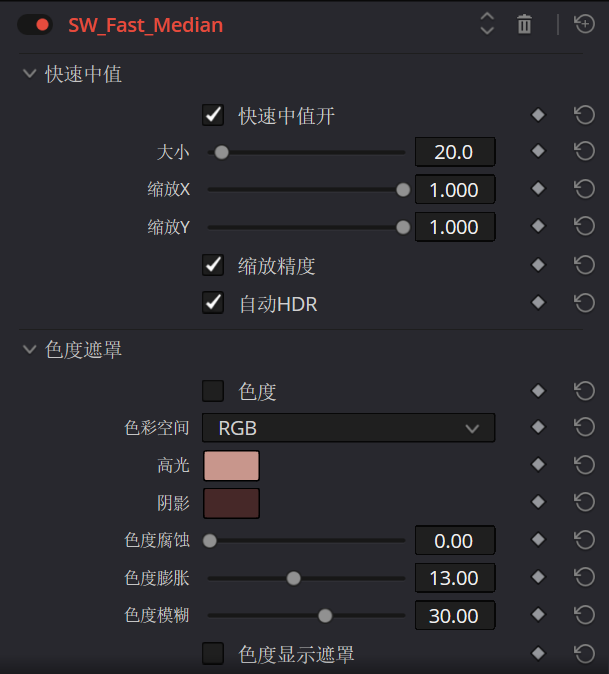The image size is (609, 674).
Task: Click the 色度膨胀 slider handle
Action: (x=293, y=578)
